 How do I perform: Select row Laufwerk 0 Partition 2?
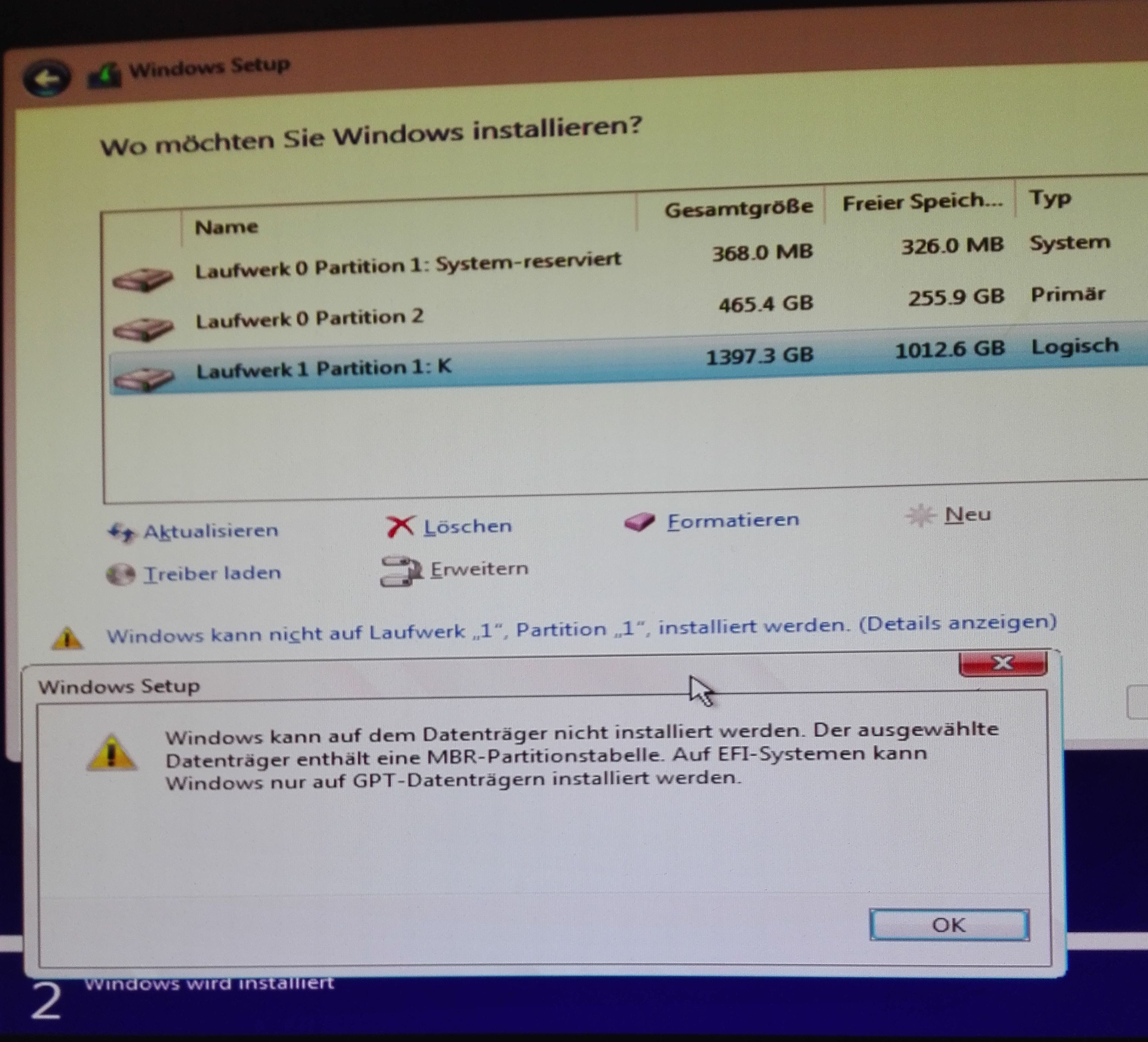point(310,318)
